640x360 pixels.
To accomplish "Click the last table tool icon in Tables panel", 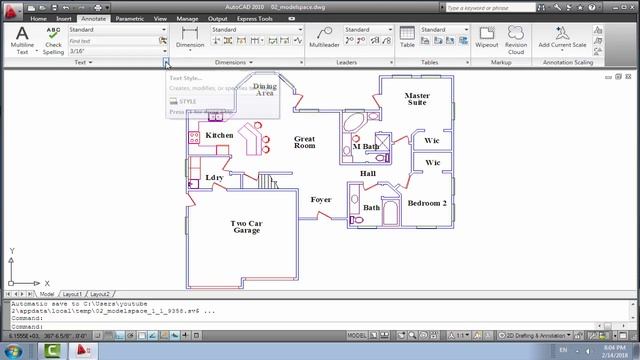I will [463, 40].
